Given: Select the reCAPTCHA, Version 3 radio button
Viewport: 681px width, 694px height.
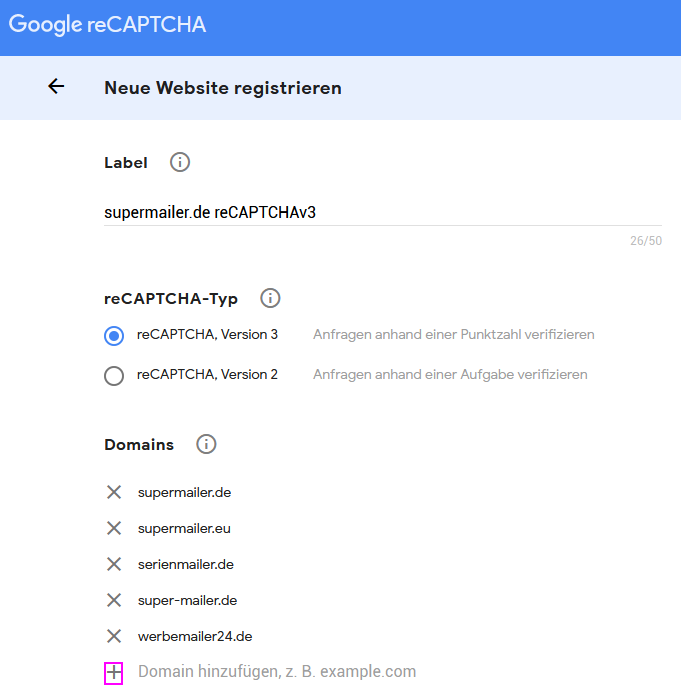Looking at the screenshot, I should pyautogui.click(x=114, y=335).
